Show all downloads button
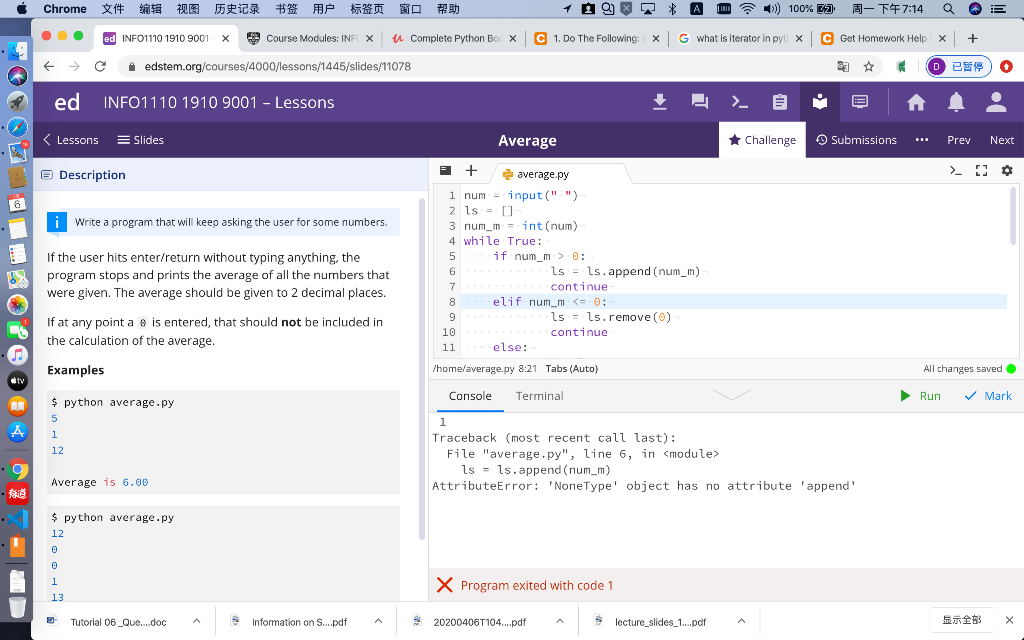Screen dimensions: 1024x640 961,620
